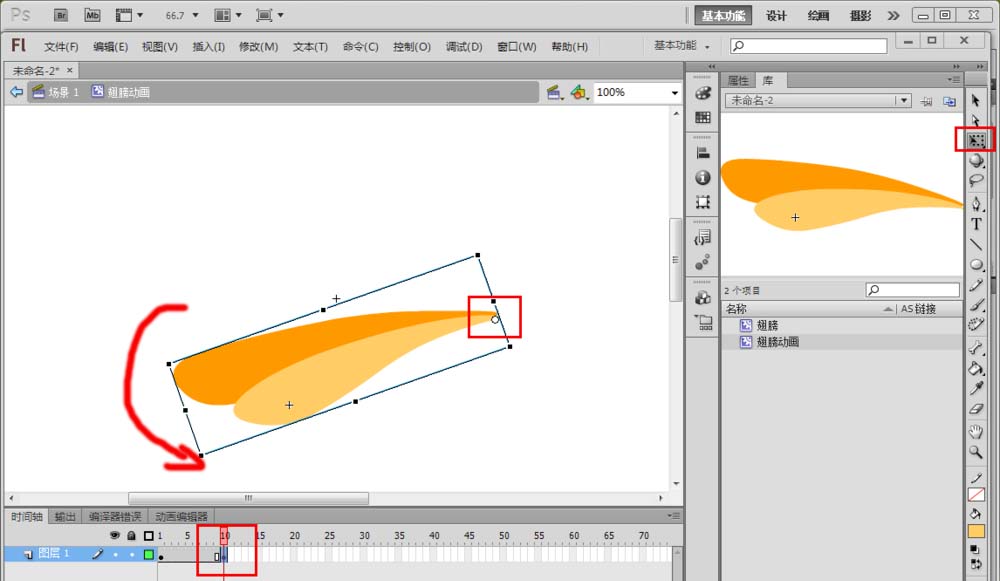Open the 文件(F) menu
This screenshot has width=1000, height=581.
pos(61,47)
